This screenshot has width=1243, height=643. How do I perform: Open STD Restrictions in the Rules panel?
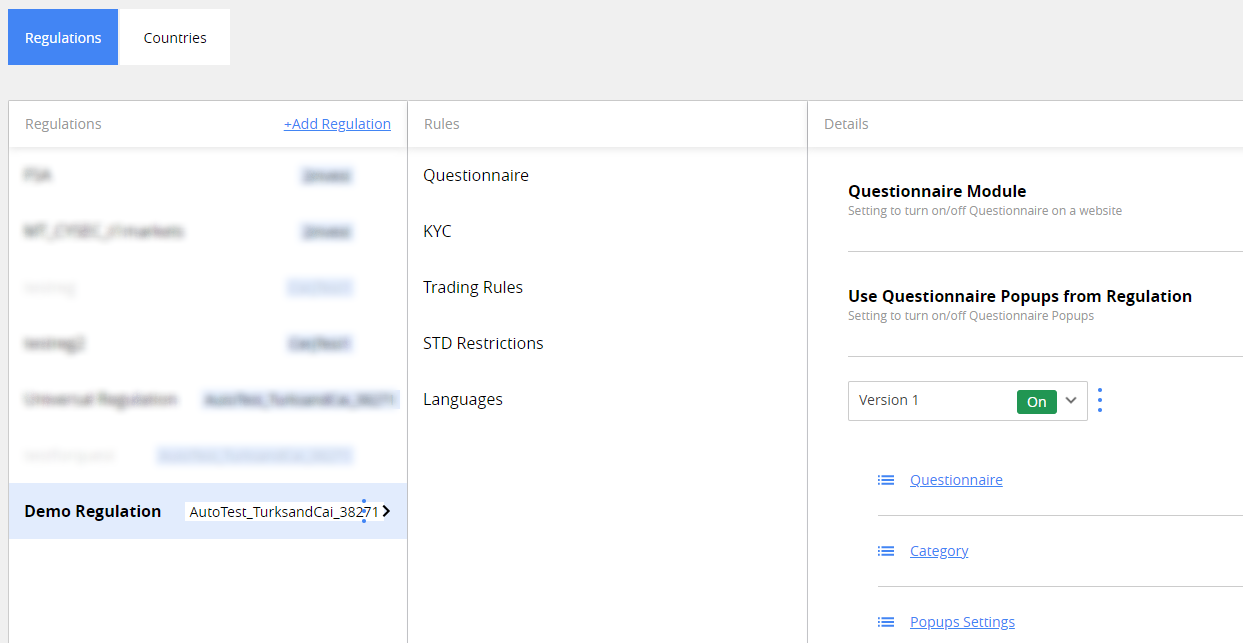tap(483, 342)
